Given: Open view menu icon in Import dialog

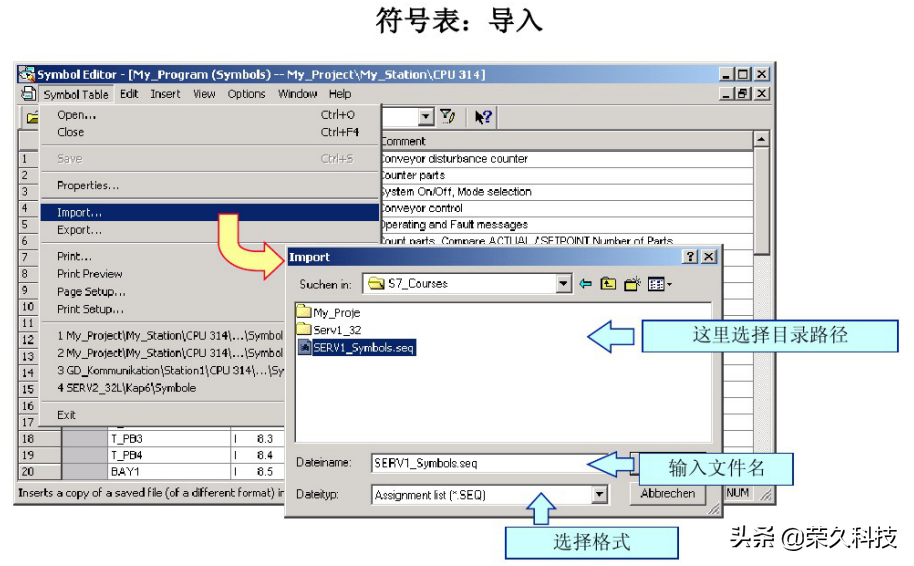Looking at the screenshot, I should pyautogui.click(x=659, y=284).
